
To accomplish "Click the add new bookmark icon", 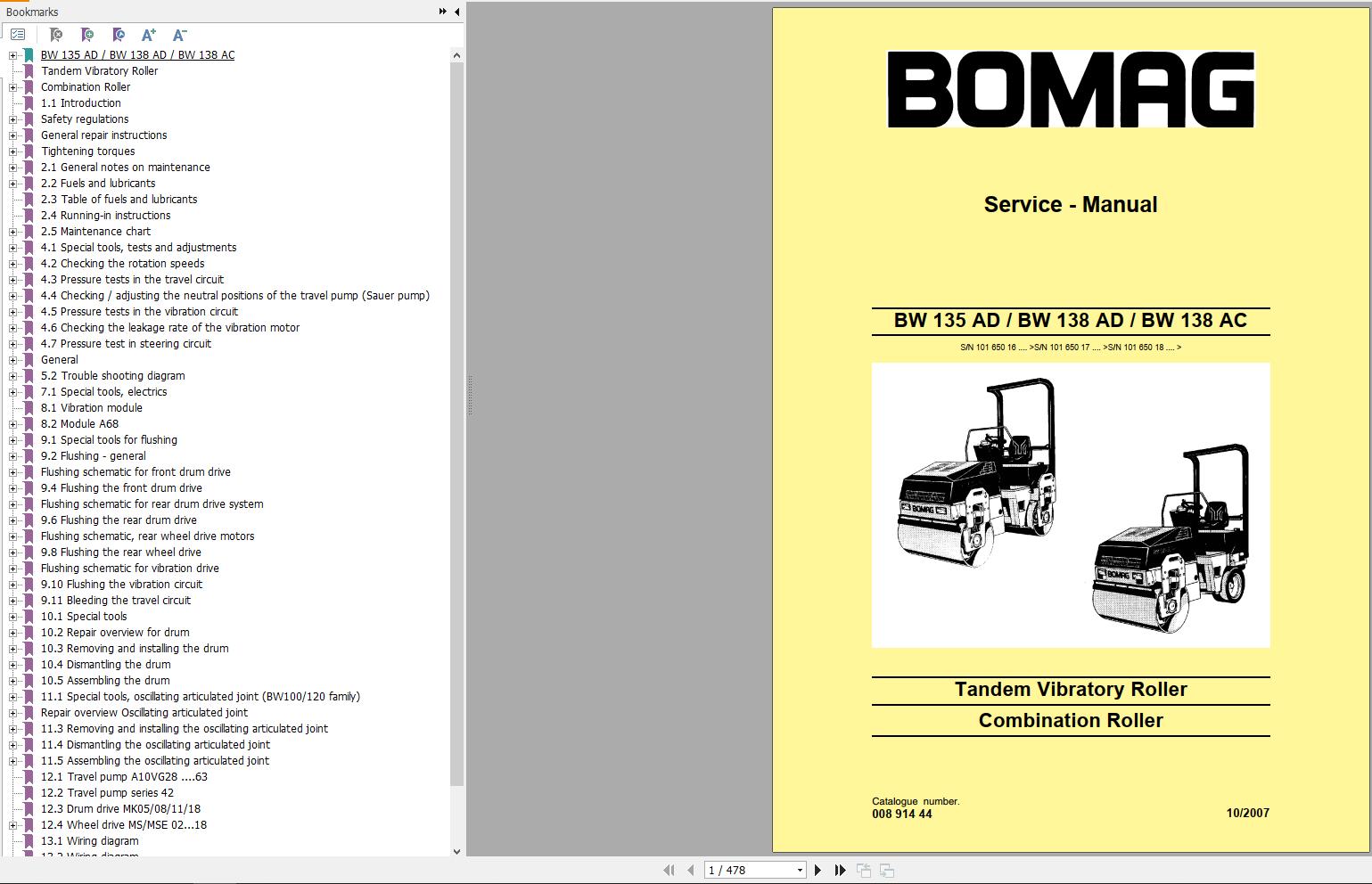I will click(x=86, y=35).
